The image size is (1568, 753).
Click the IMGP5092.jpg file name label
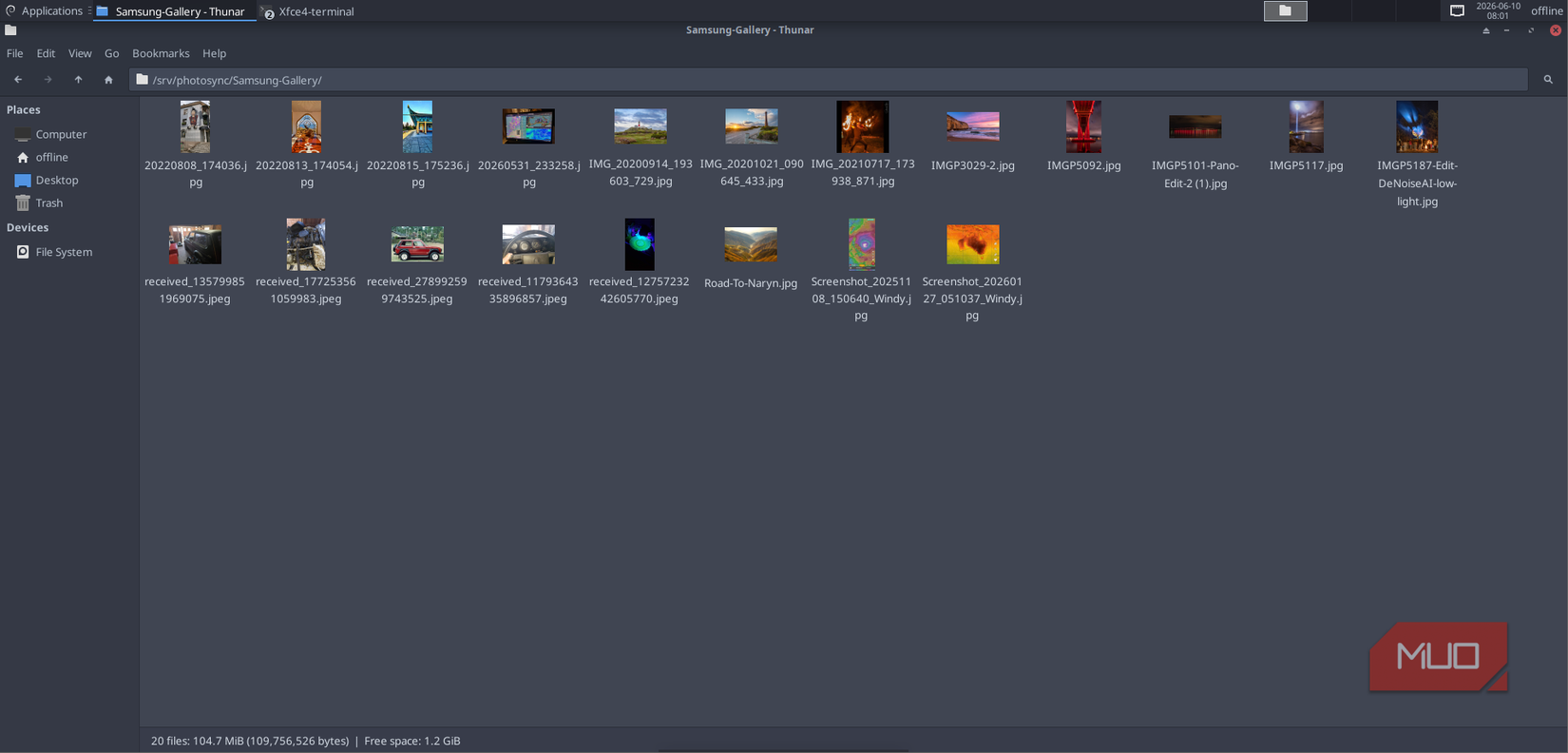coord(1083,165)
